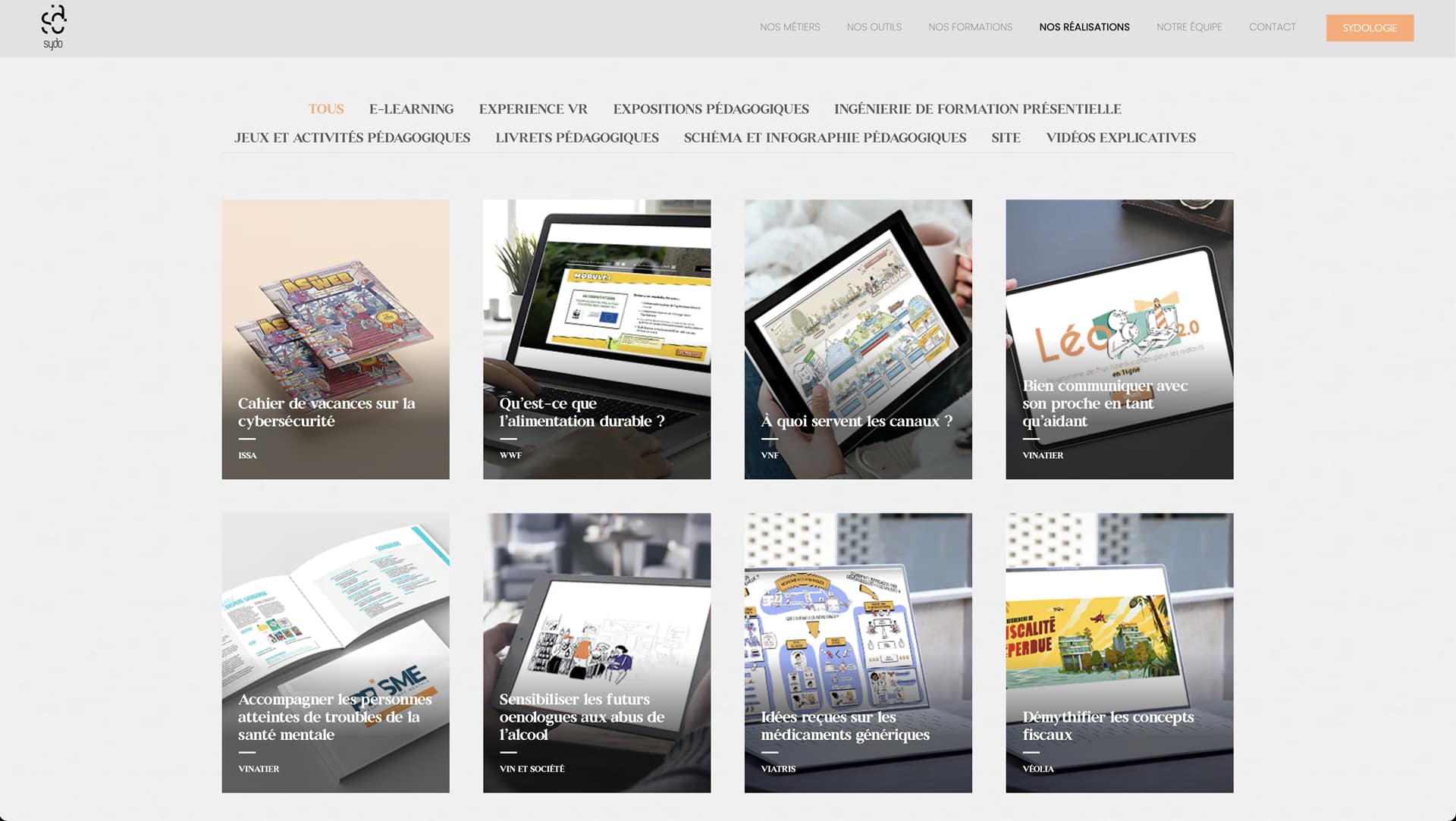Click the EXPERIENCE VR category icon
The height and width of the screenshot is (821, 1456).
[533, 109]
